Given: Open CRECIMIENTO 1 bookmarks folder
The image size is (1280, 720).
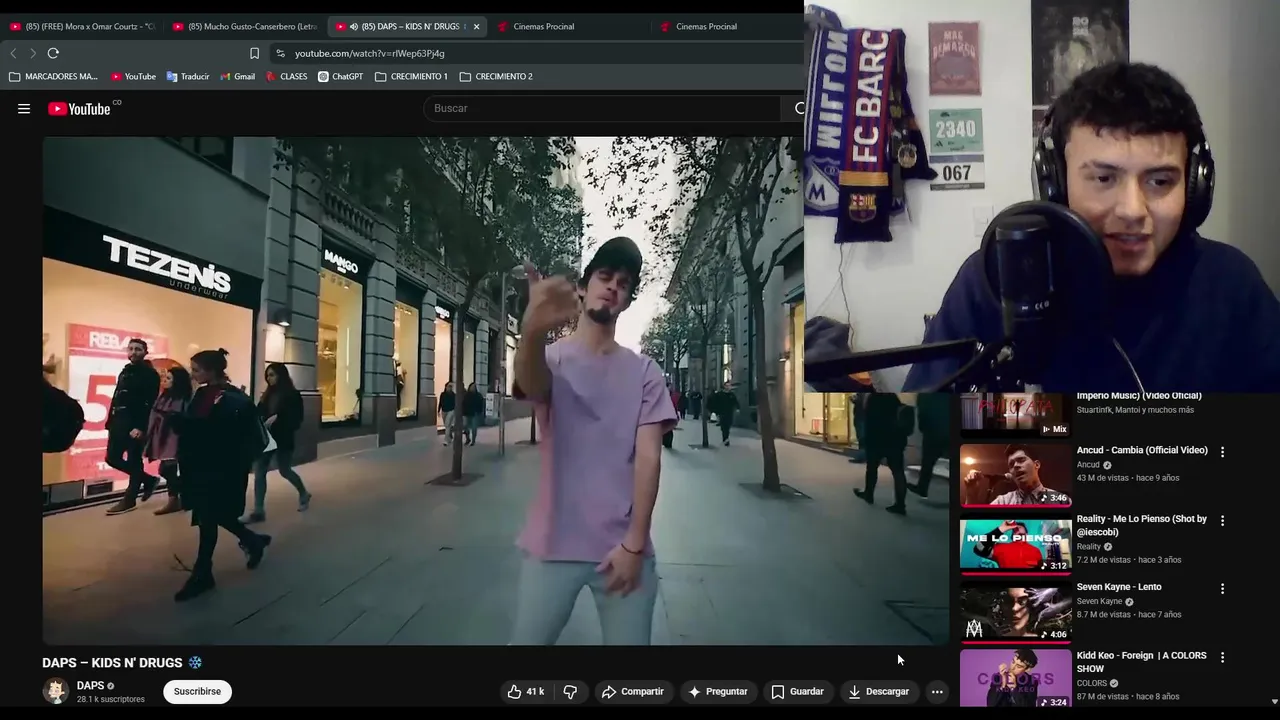Looking at the screenshot, I should (x=411, y=76).
